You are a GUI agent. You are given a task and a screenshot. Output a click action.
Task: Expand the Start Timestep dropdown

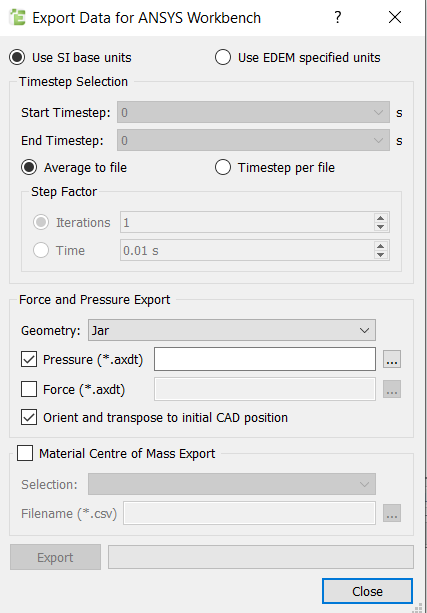tap(253, 113)
